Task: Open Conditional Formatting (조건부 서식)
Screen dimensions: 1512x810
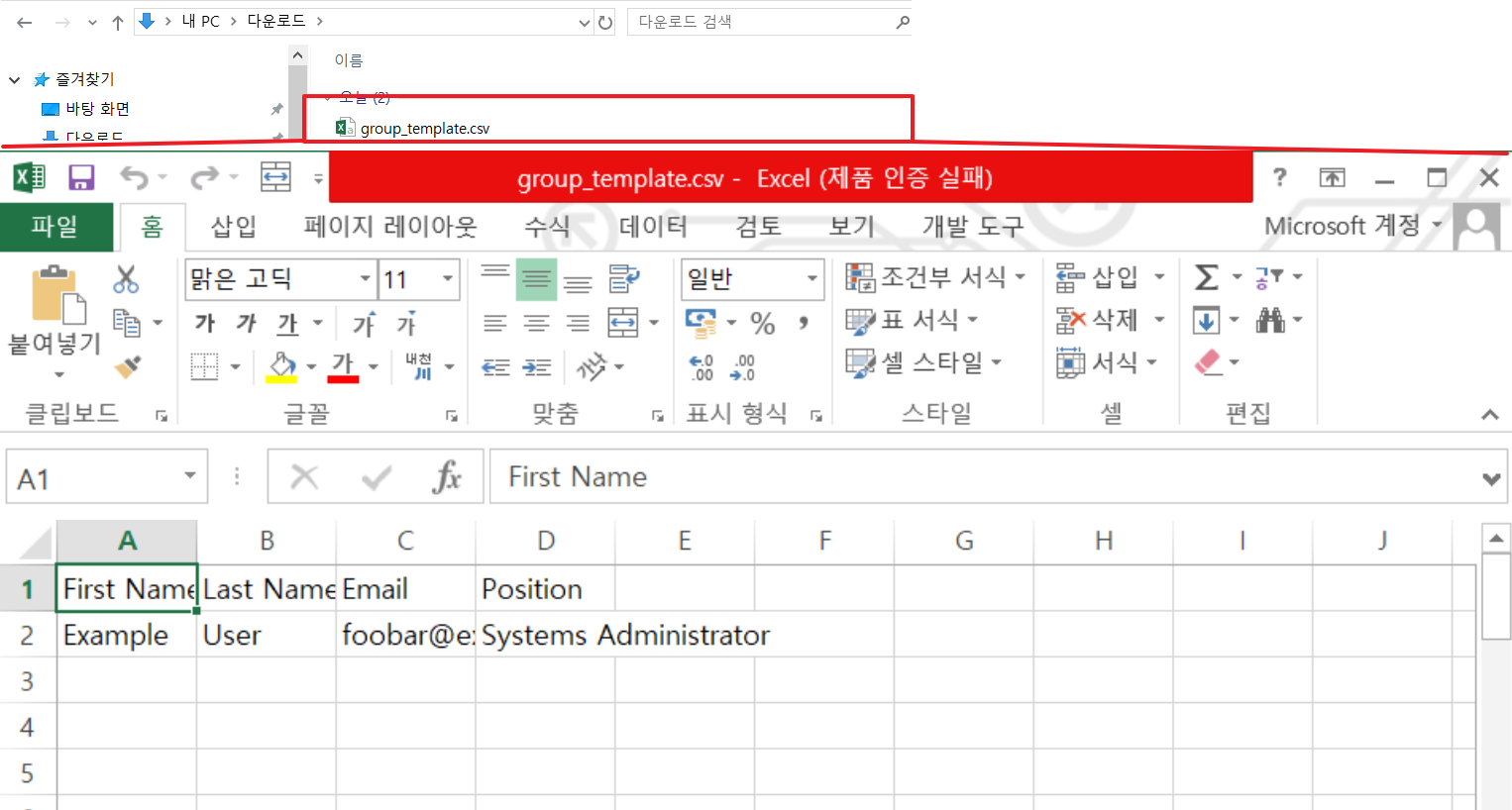Action: click(x=935, y=277)
